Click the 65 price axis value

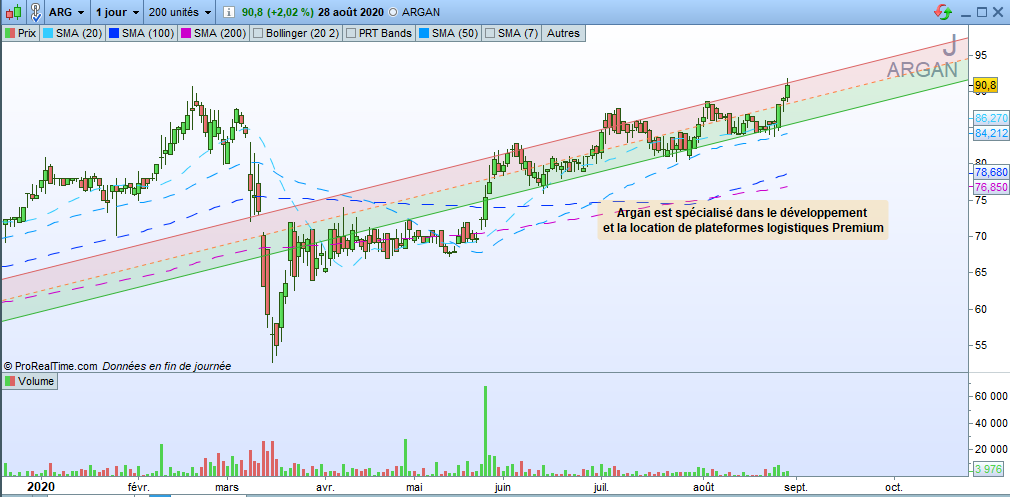point(981,273)
